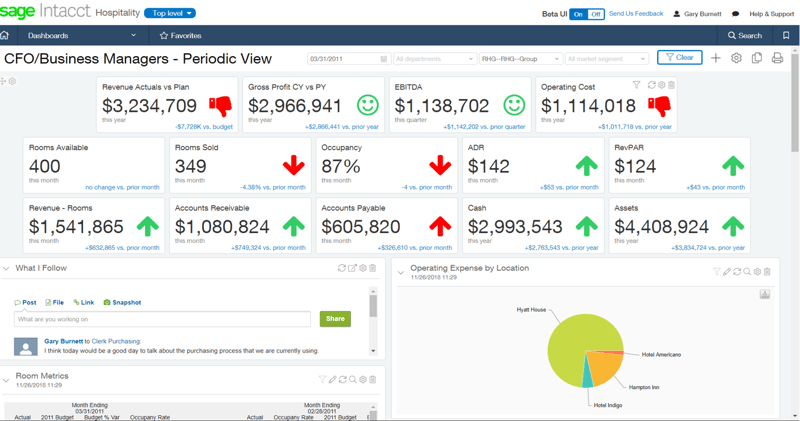Image resolution: width=800 pixels, height=421 pixels.
Task: Open the Top level entity dropdown
Action: click(x=170, y=13)
